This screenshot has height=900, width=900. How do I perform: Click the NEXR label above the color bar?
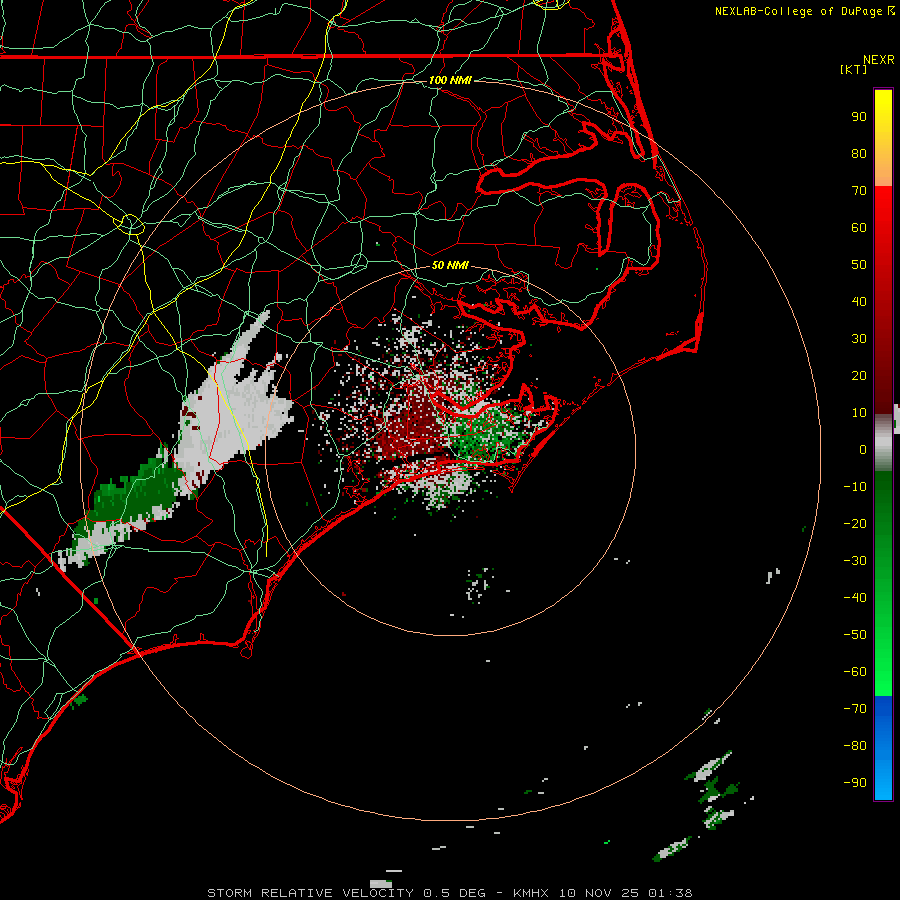(879, 60)
